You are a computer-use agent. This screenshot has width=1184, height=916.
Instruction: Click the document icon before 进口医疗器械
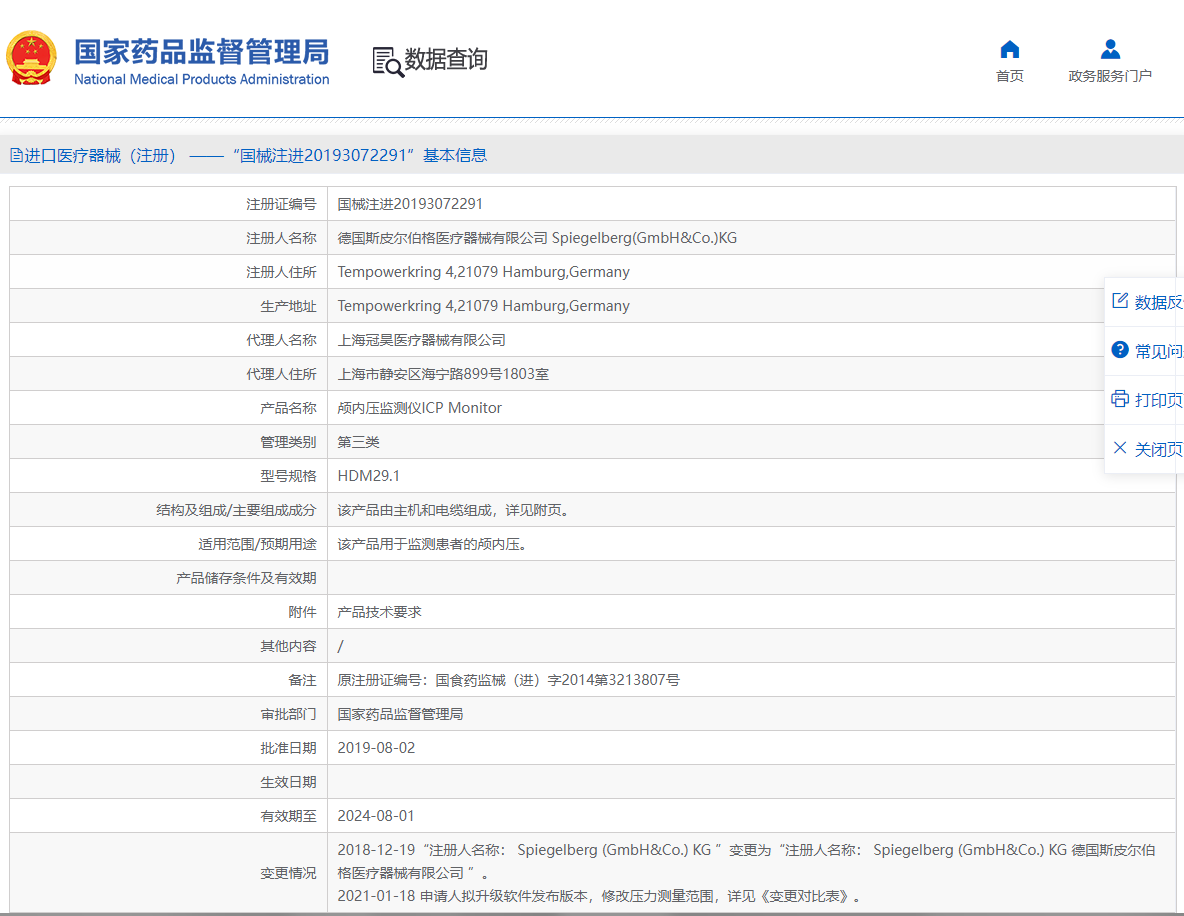[x=16, y=156]
